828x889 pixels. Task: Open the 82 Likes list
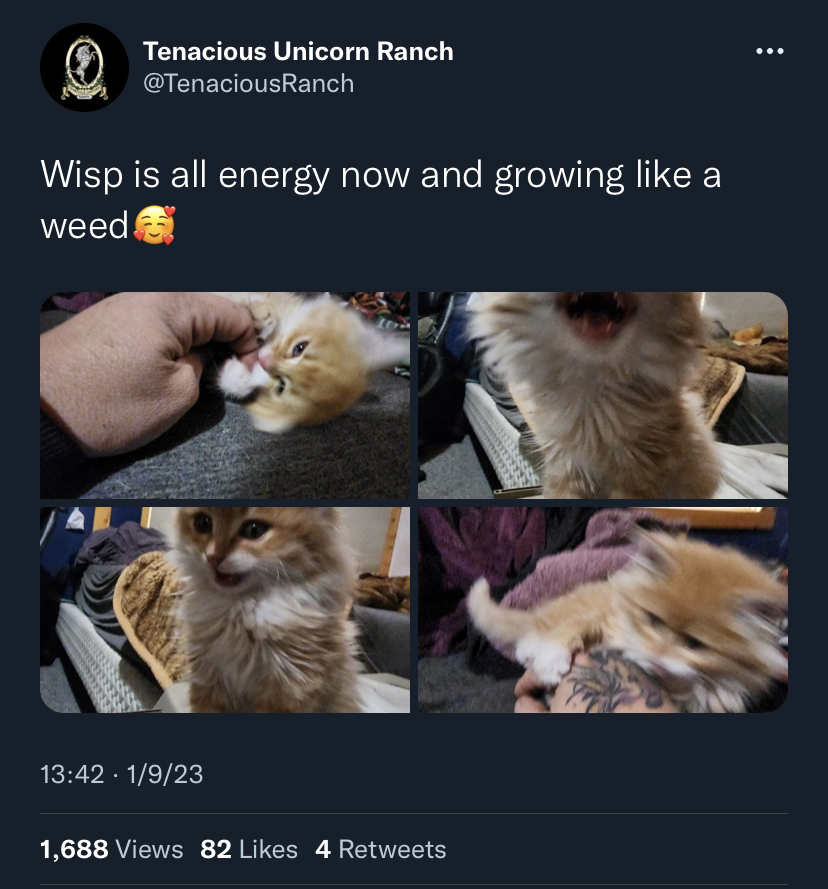pos(248,849)
